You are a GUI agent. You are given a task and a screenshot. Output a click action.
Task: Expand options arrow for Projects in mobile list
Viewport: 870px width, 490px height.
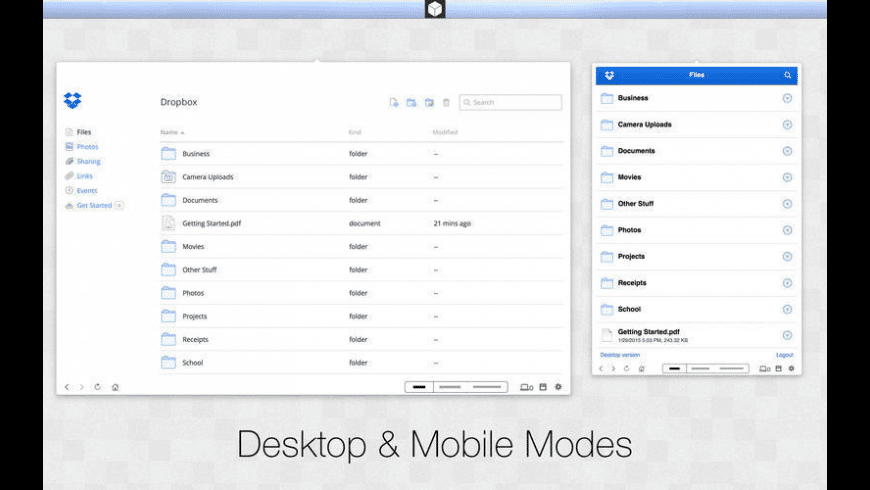point(787,256)
